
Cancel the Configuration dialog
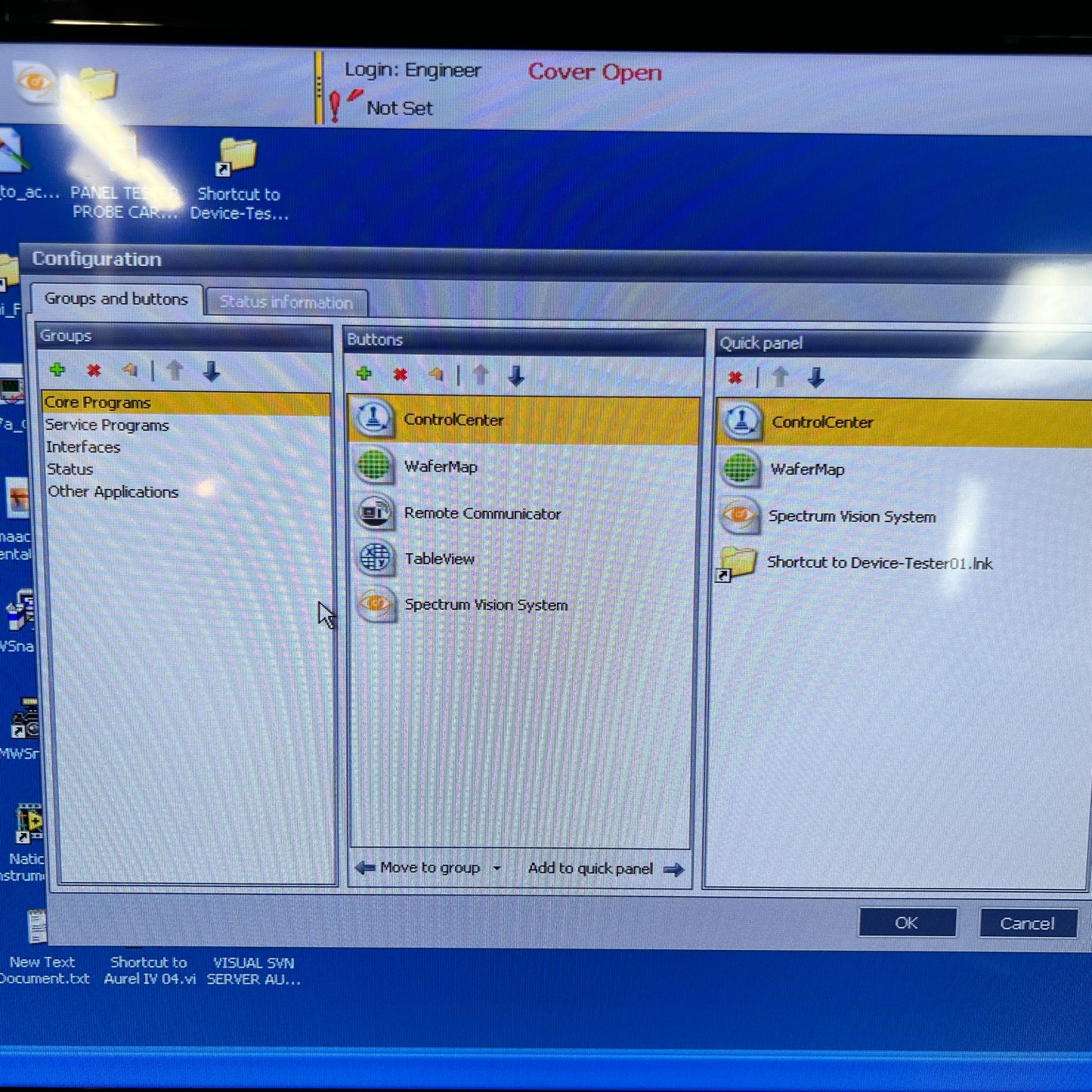(1028, 923)
